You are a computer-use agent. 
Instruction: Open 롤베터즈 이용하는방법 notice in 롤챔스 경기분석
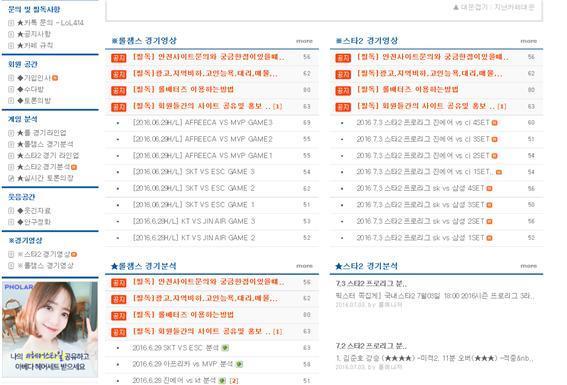183,315
